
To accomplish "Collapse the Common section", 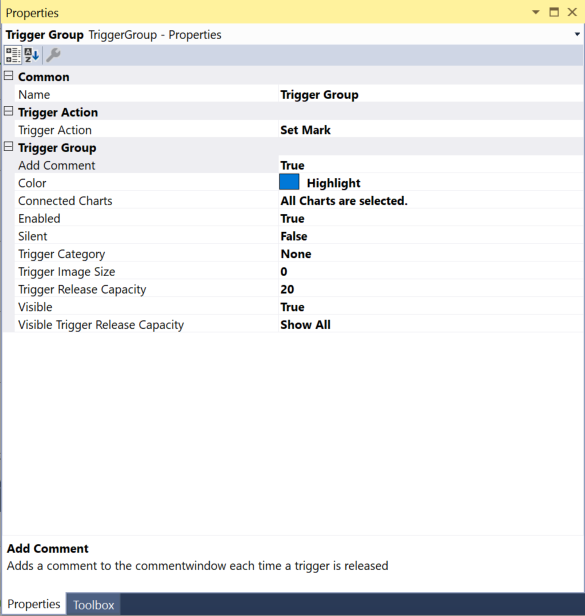I will [x=9, y=76].
